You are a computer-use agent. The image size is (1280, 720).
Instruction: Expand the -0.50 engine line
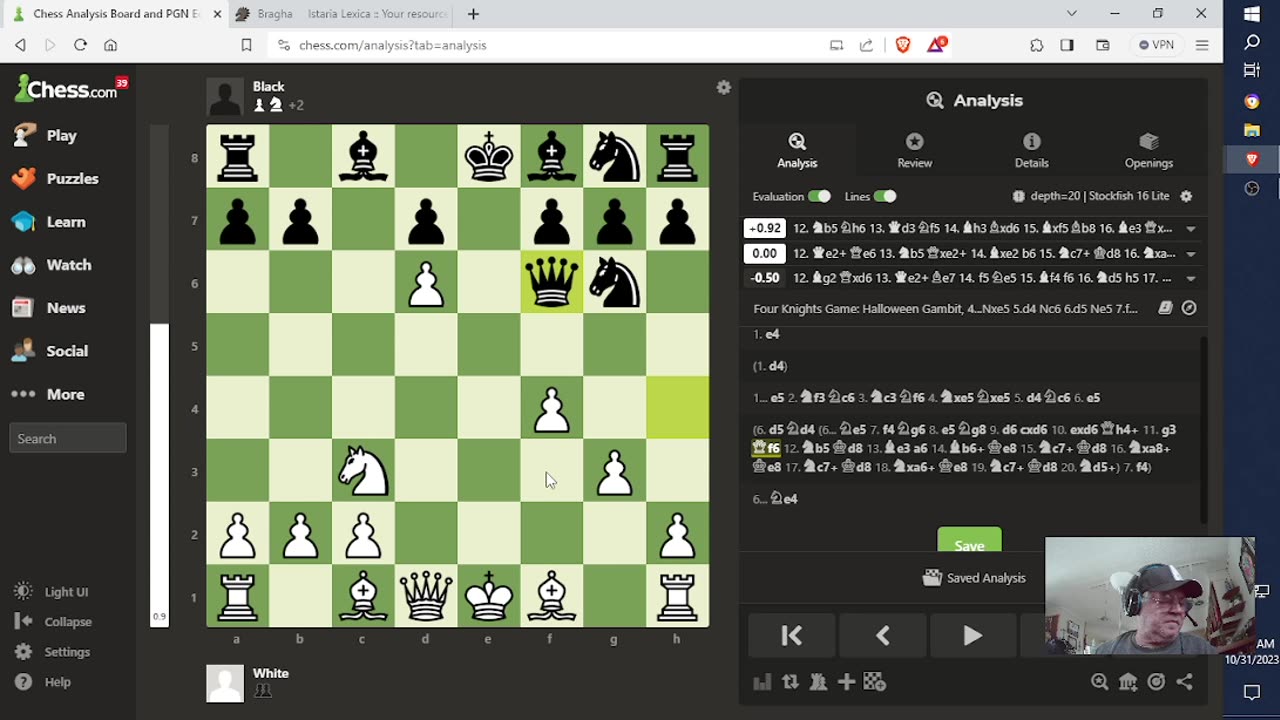1190,278
